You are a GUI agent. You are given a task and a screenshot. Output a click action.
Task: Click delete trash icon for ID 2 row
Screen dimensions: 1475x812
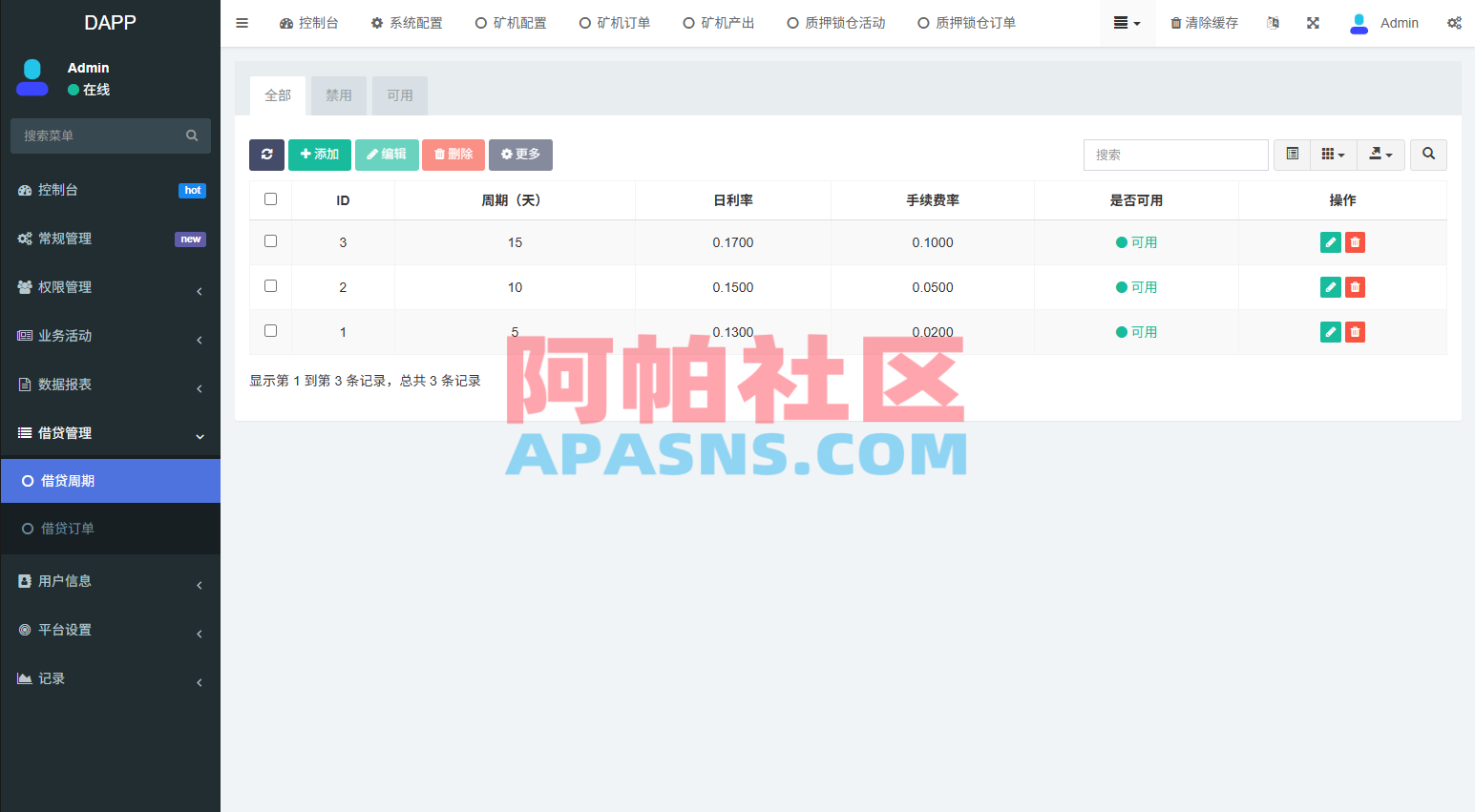[1355, 287]
